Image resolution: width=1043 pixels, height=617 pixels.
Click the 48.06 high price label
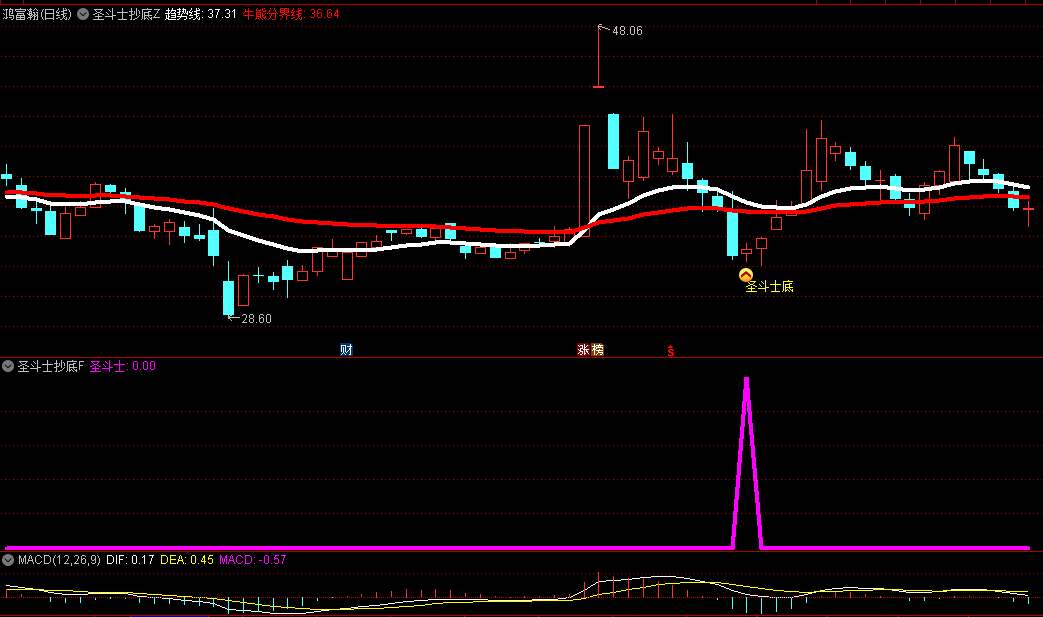pos(627,31)
